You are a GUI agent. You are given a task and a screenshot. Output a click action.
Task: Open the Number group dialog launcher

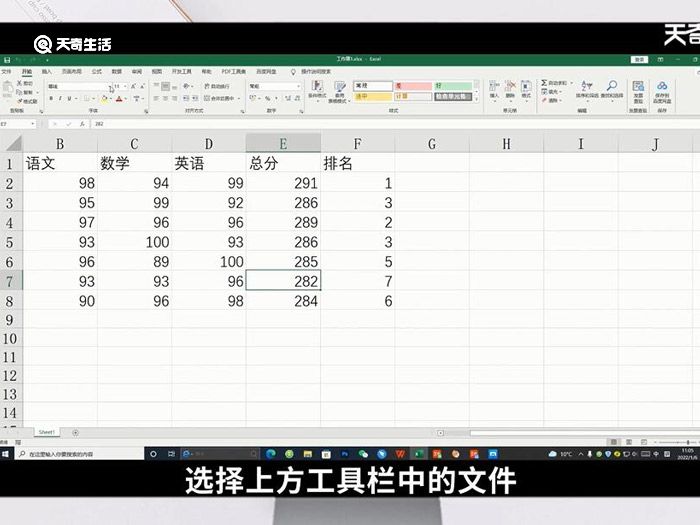pyautogui.click(x=302, y=111)
